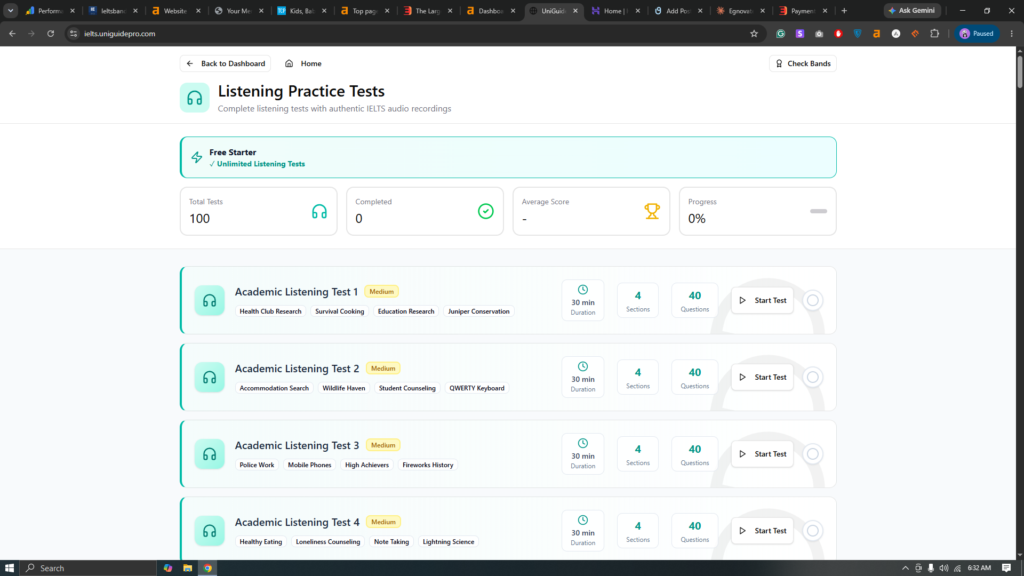
Task: Switch to the Dashboard browser tab
Action: (490, 10)
